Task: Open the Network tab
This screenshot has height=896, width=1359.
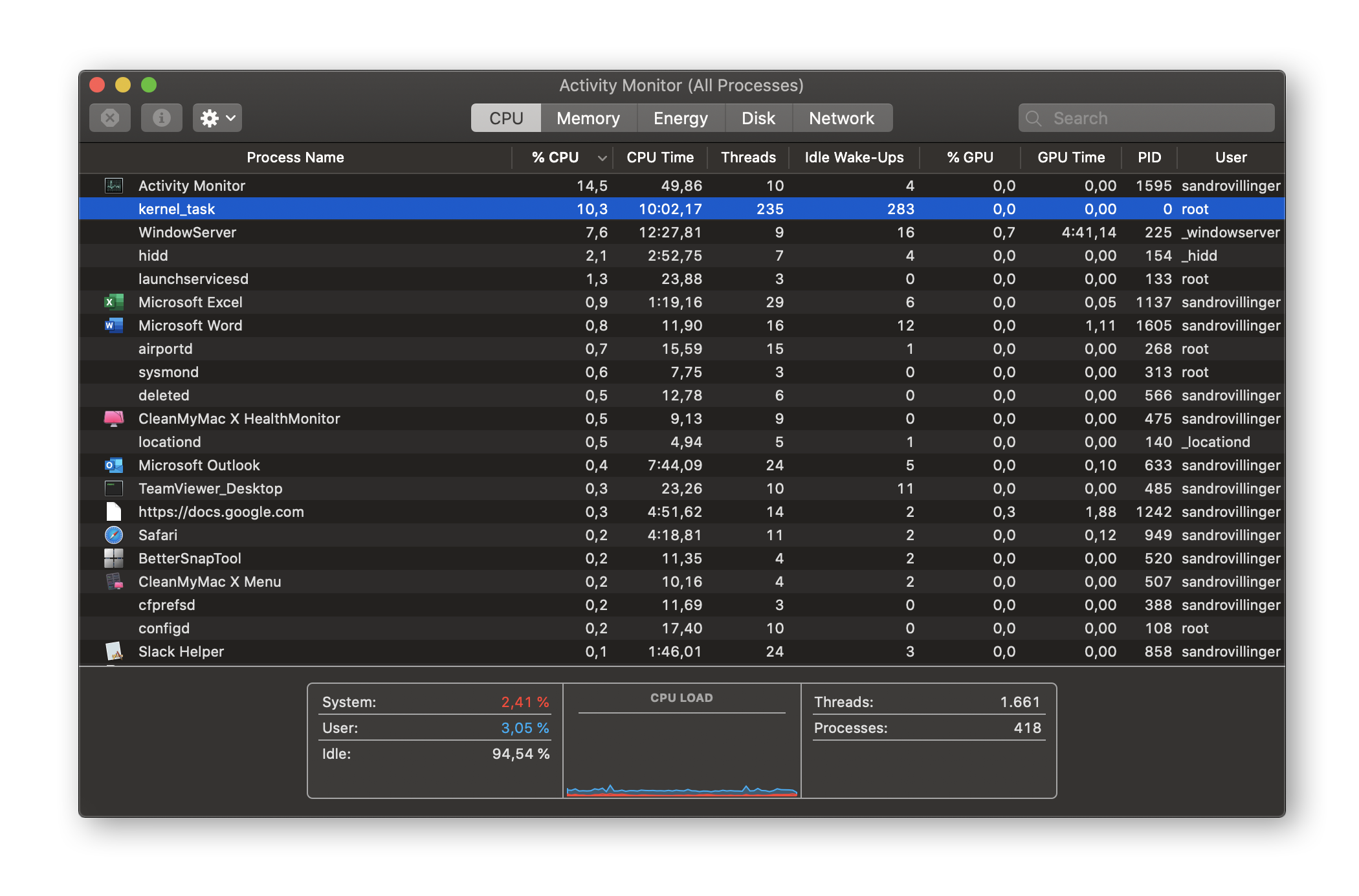Action: pyautogui.click(x=841, y=118)
